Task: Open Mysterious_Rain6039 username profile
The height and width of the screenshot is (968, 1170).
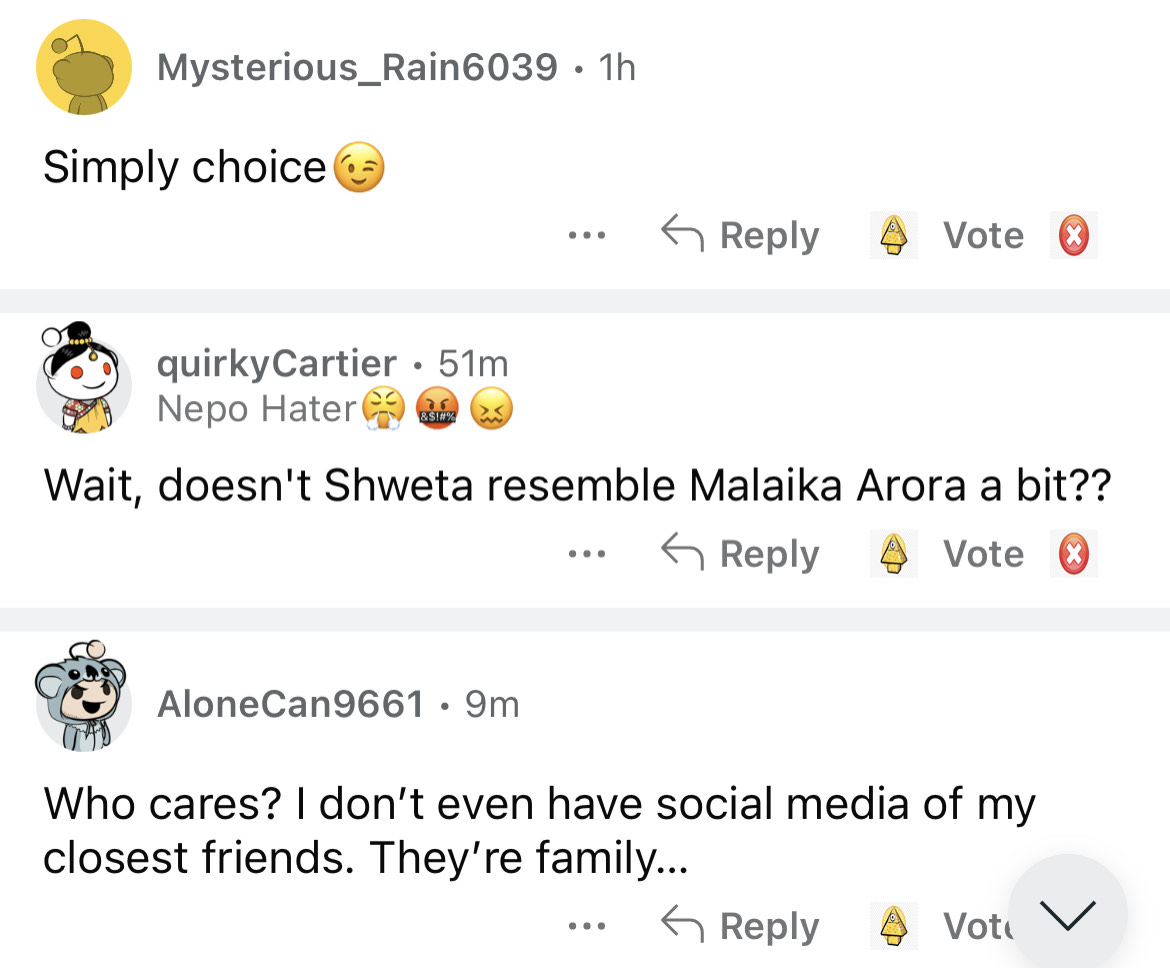Action: [357, 67]
